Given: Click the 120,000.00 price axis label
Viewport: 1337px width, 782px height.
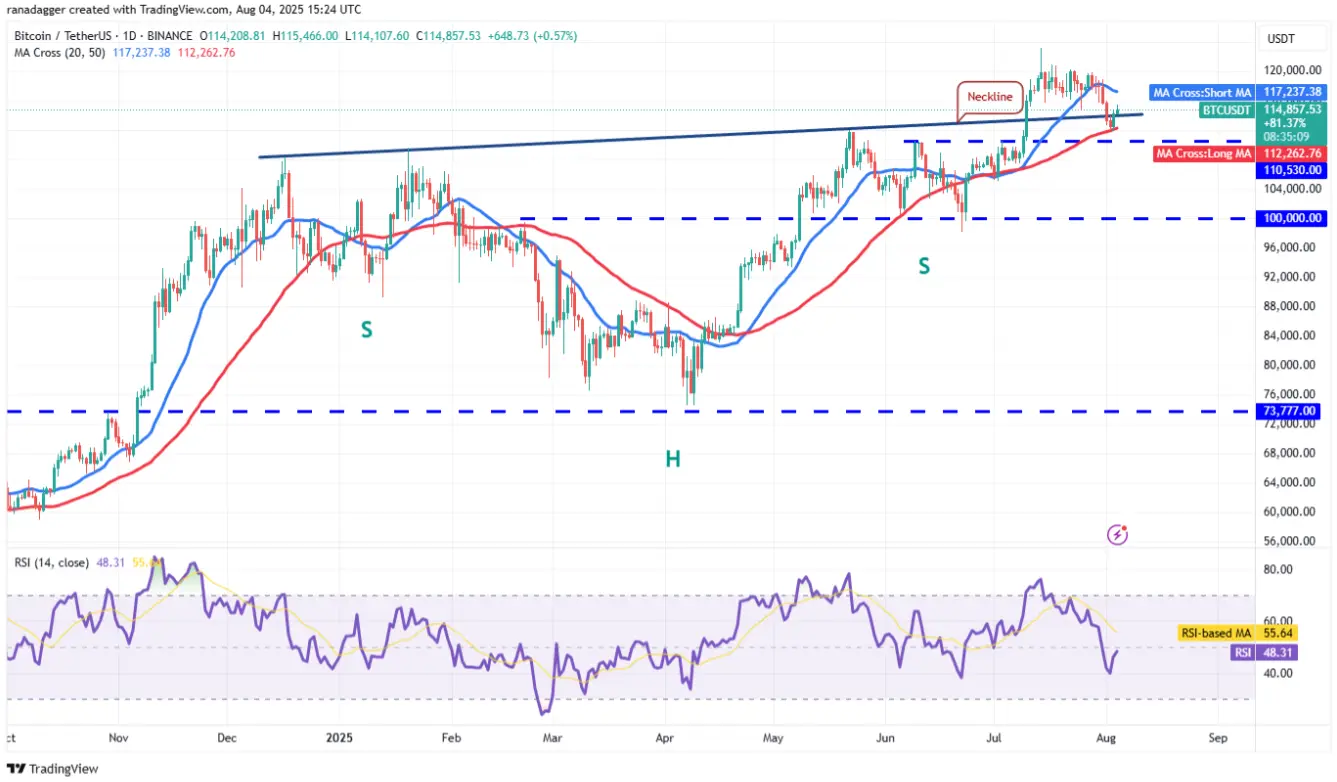Looking at the screenshot, I should (x=1293, y=71).
